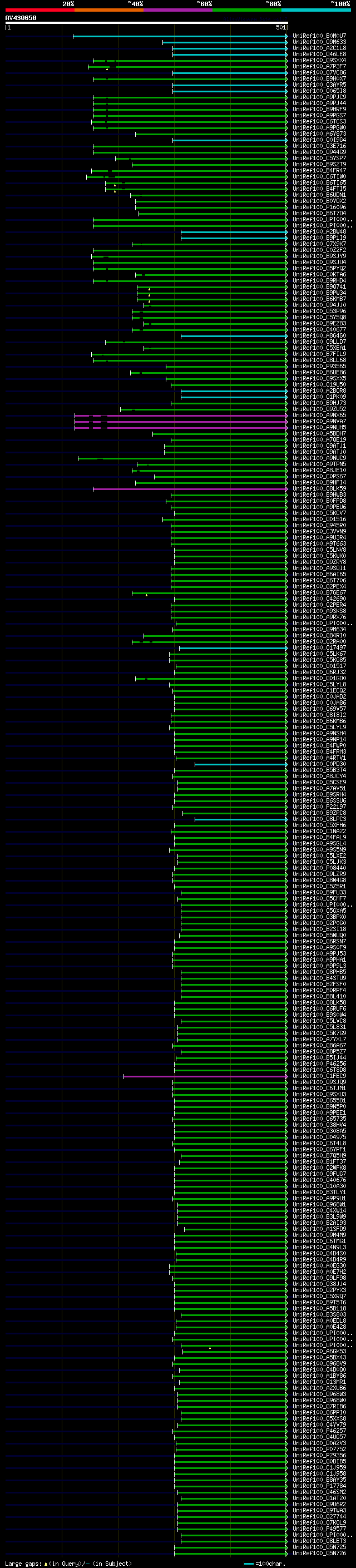Select the UniRef100_C6TCS3 label

[x=319, y=122]
